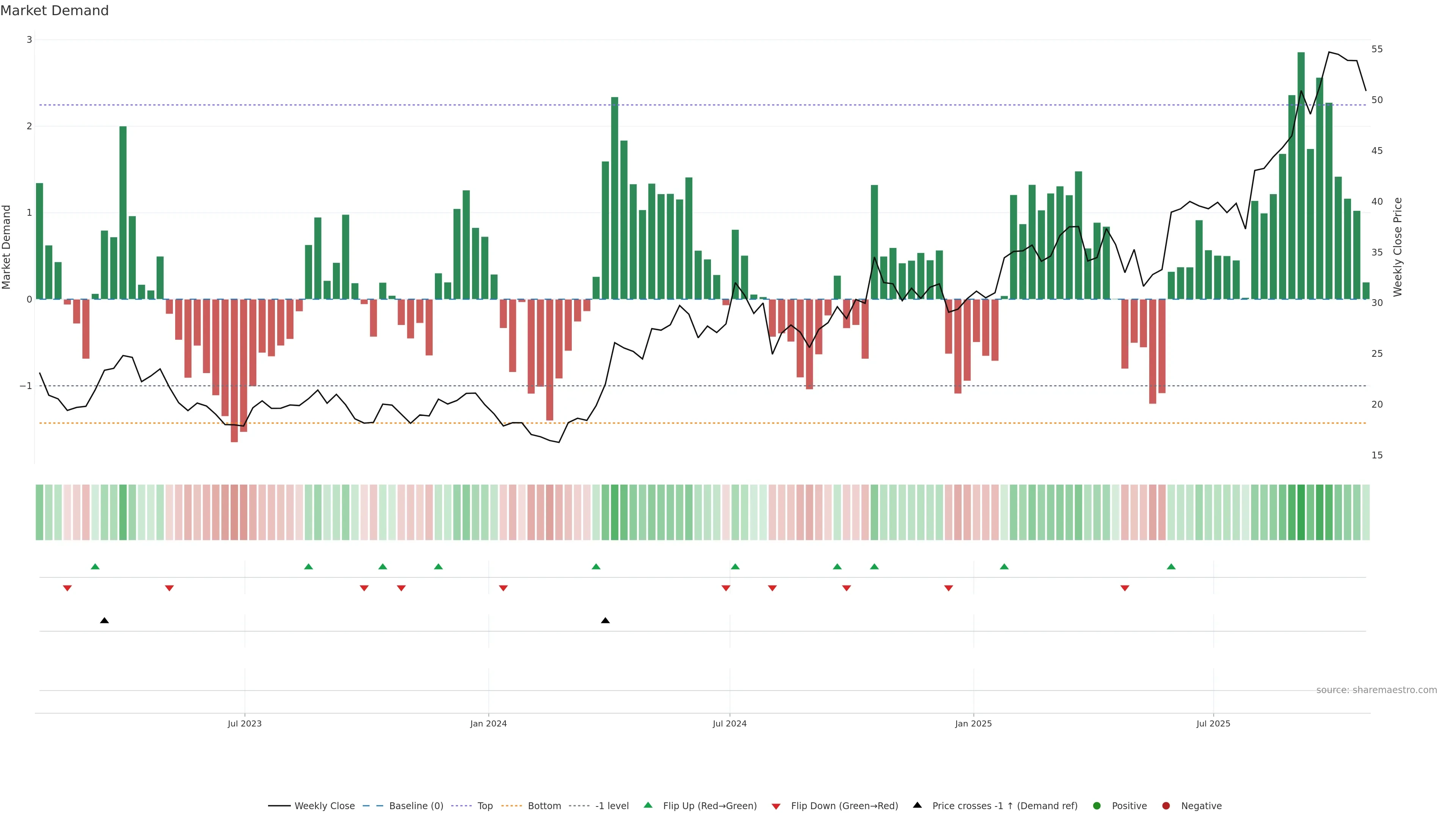Click the first red flip-down triangle marker

point(67,588)
